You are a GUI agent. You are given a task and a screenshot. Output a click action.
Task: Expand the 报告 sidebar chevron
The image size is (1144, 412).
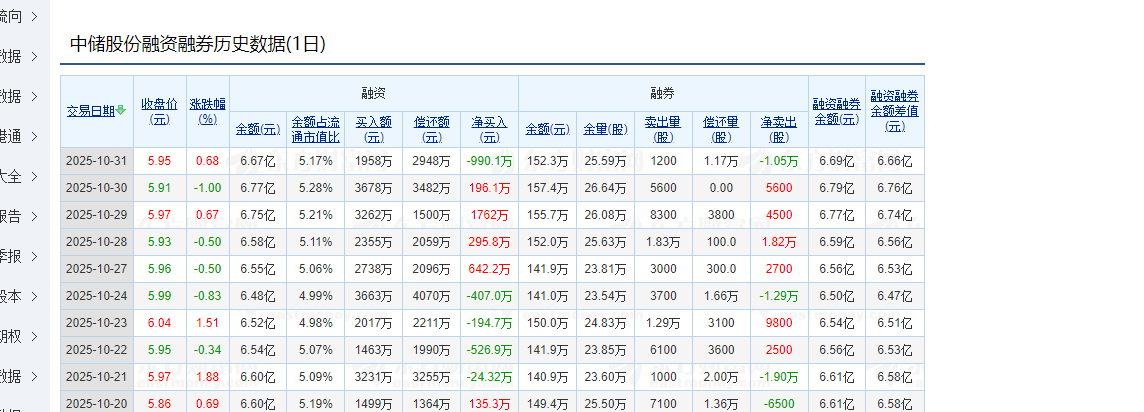click(34, 217)
